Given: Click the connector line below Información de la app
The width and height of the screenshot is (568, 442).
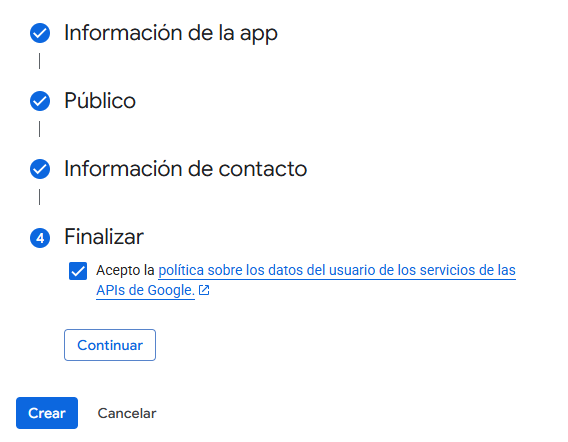Looking at the screenshot, I should pyautogui.click(x=39, y=61).
